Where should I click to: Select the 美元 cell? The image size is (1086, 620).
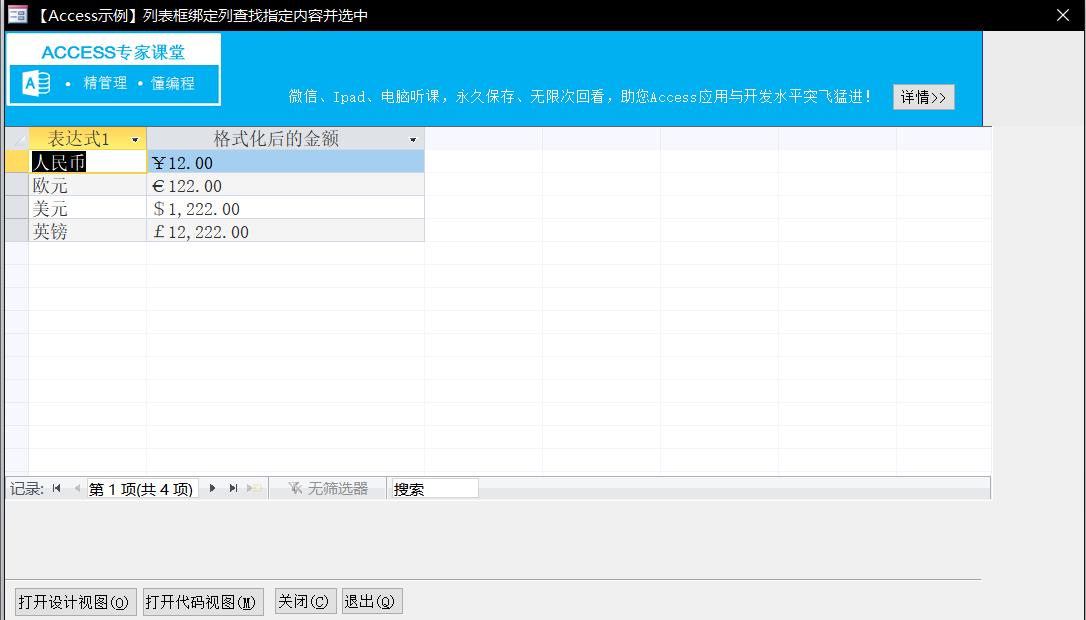click(87, 208)
